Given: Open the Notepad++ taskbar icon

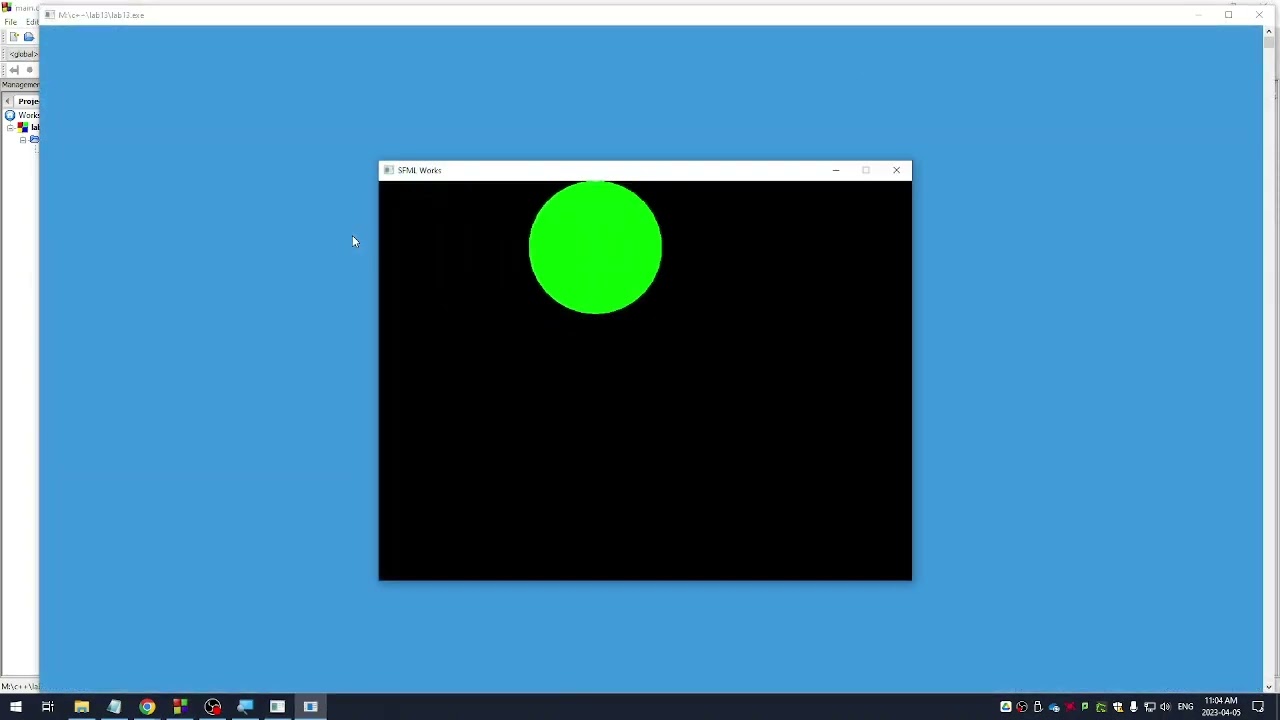Looking at the screenshot, I should (114, 707).
